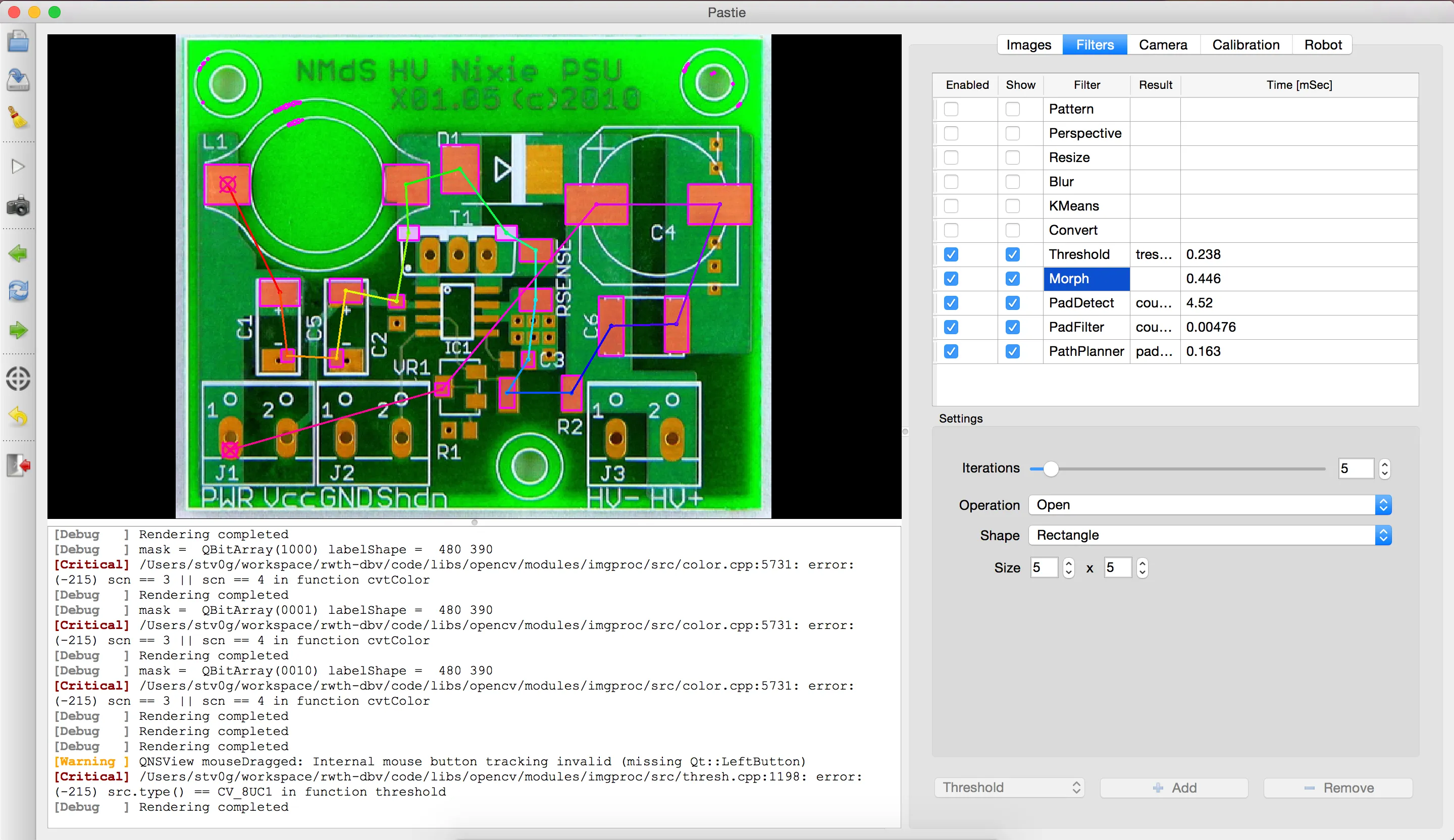Click the green left arrow icon

(18, 253)
